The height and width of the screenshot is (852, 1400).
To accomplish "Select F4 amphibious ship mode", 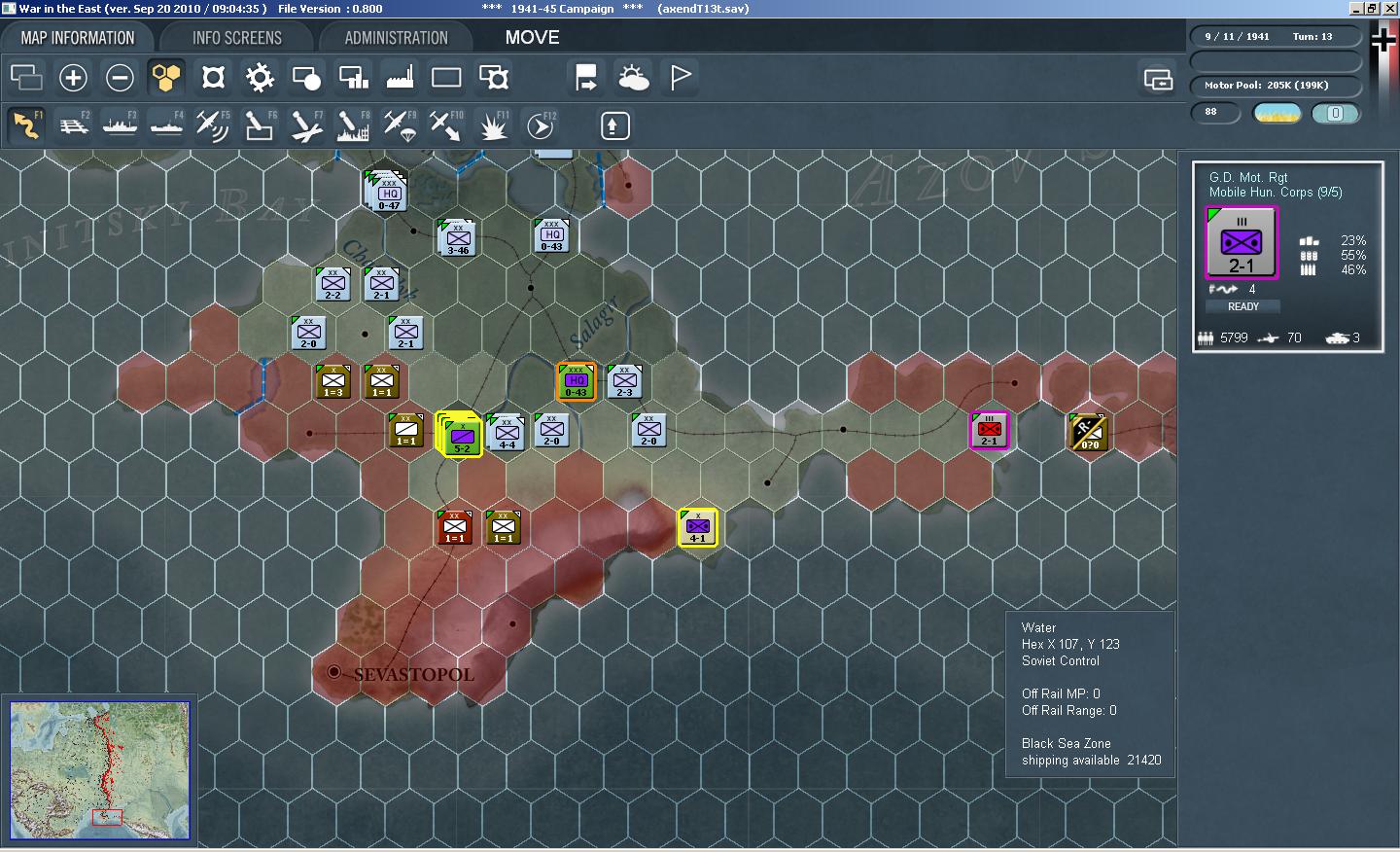I will [x=166, y=125].
